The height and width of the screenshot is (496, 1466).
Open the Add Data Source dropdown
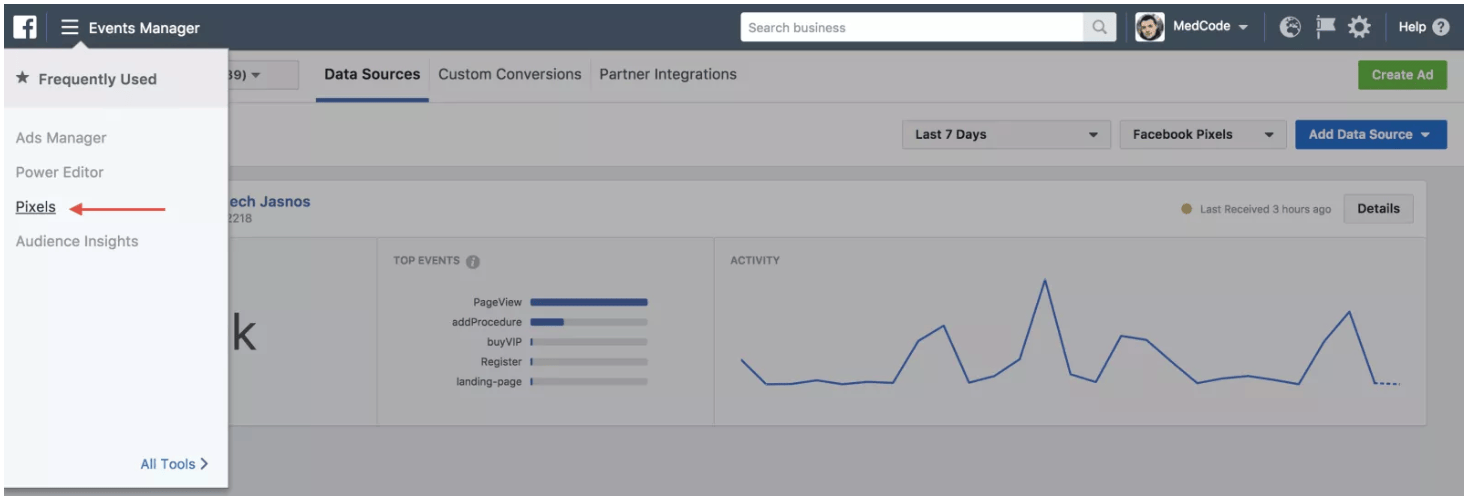[1370, 135]
